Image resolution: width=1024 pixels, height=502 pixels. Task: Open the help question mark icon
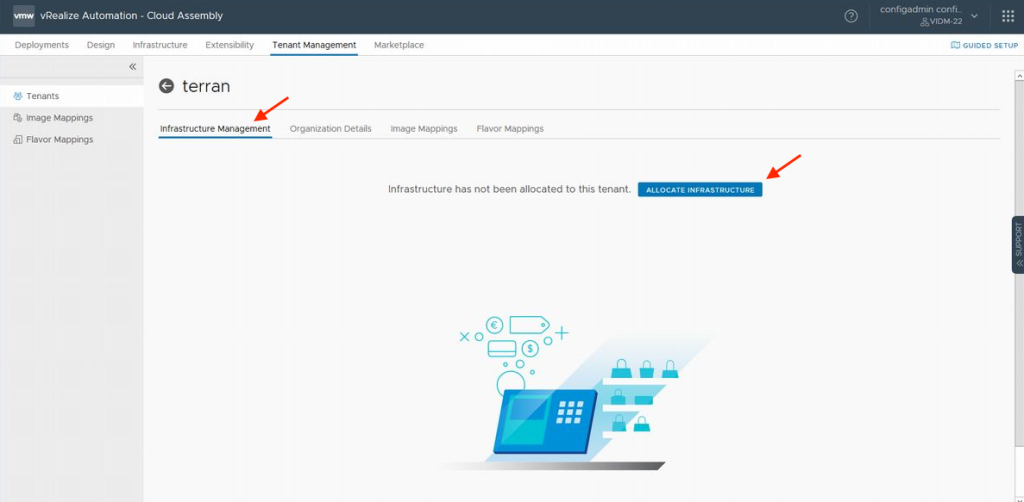(851, 16)
